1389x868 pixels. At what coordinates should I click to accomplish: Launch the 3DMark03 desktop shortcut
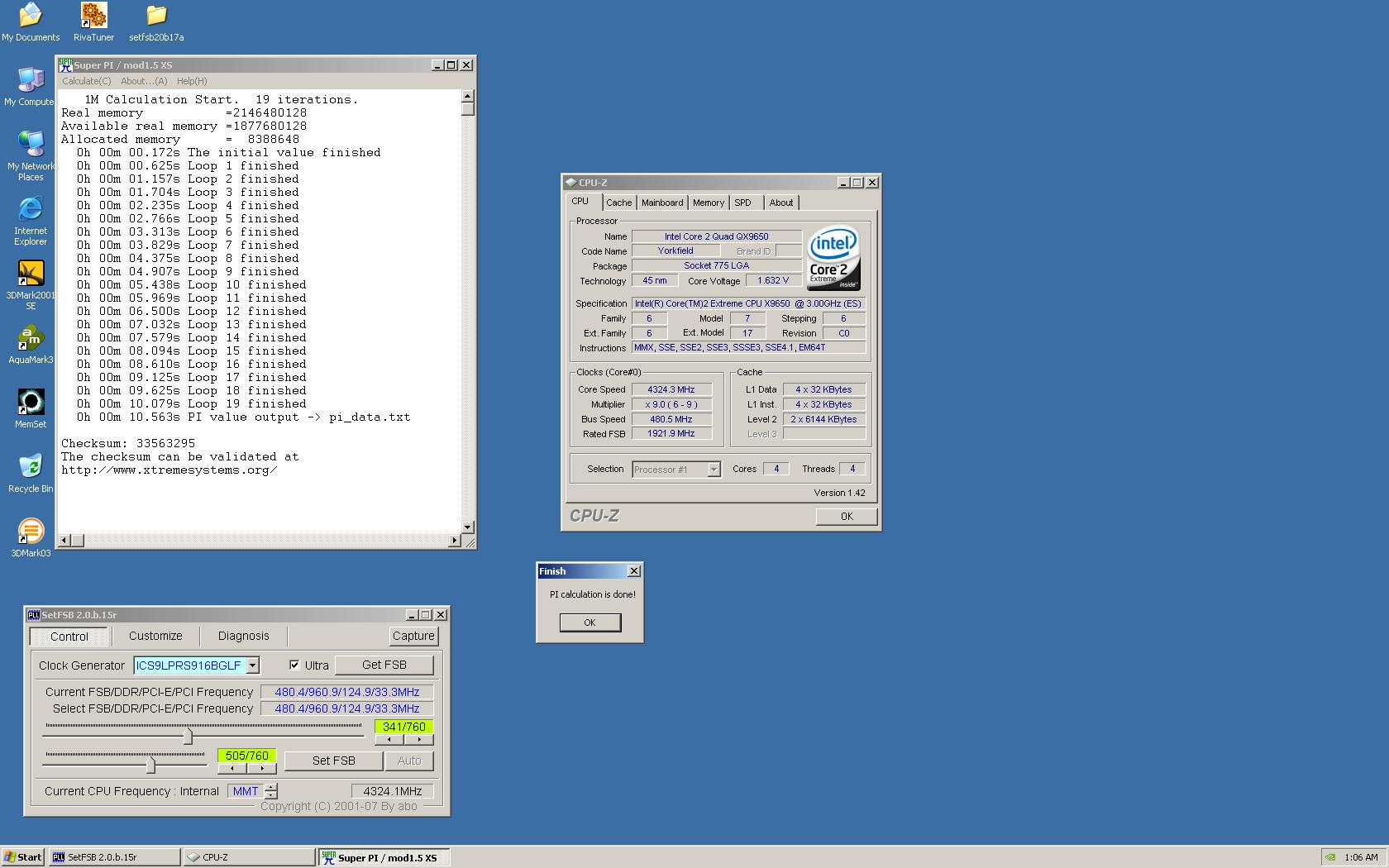pyautogui.click(x=31, y=537)
